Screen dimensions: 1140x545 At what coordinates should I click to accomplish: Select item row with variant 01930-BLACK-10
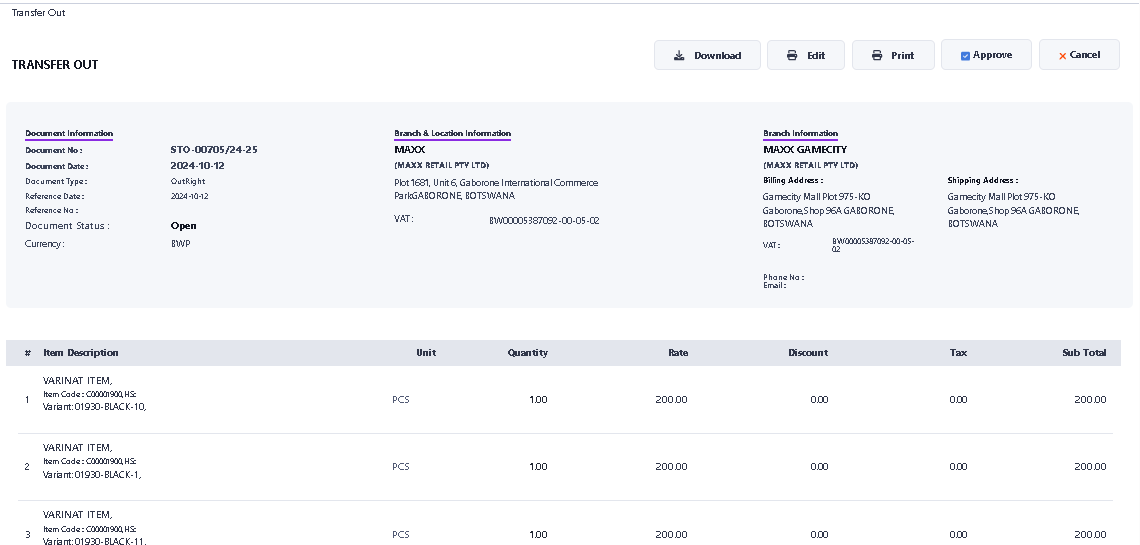click(x=94, y=406)
